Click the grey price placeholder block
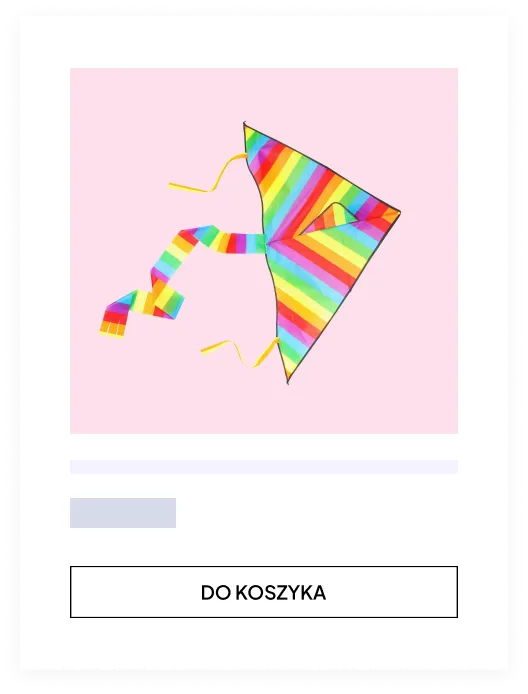This screenshot has height=694, width=528. [123, 513]
